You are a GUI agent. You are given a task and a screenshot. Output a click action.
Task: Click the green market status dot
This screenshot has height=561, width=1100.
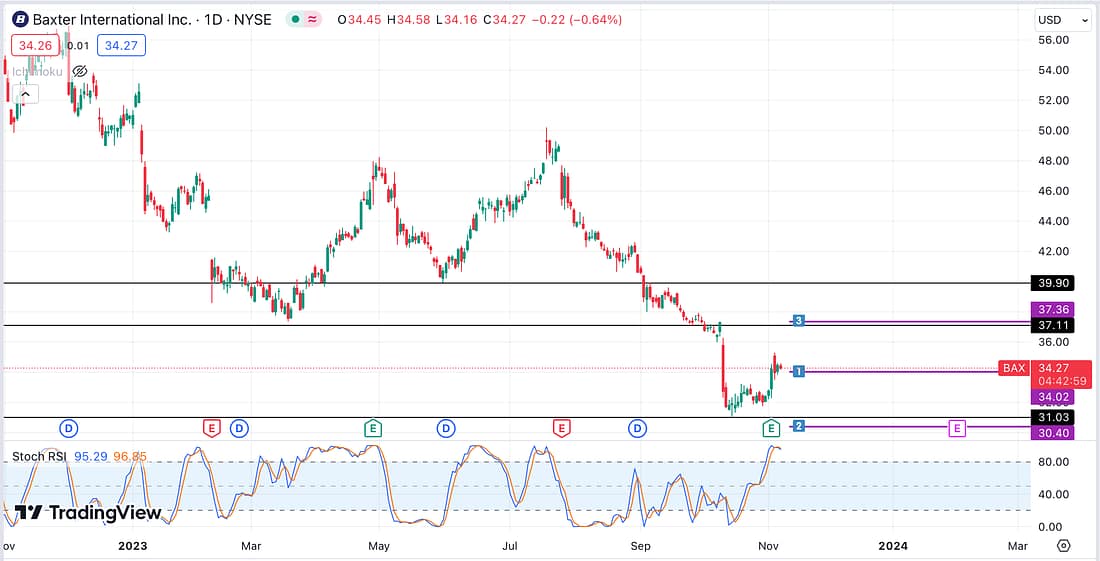295,20
